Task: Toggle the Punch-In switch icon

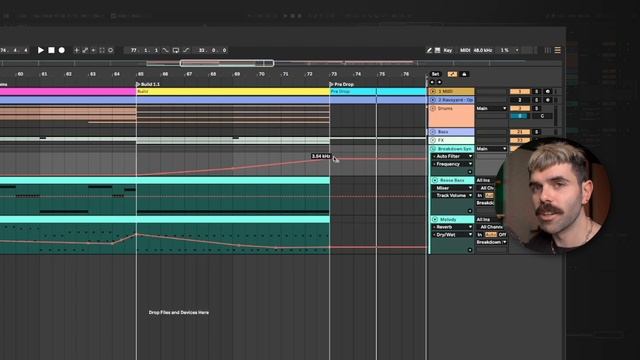Action: click(x=165, y=50)
